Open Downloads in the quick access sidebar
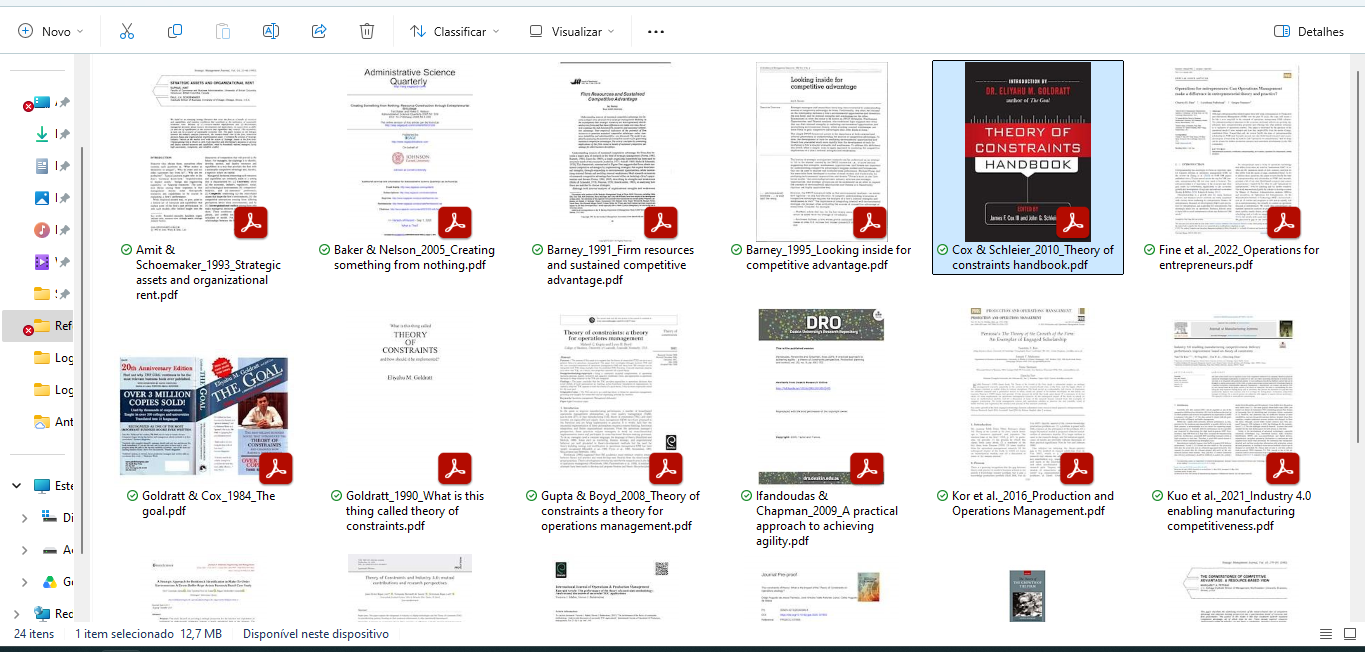 (42, 134)
